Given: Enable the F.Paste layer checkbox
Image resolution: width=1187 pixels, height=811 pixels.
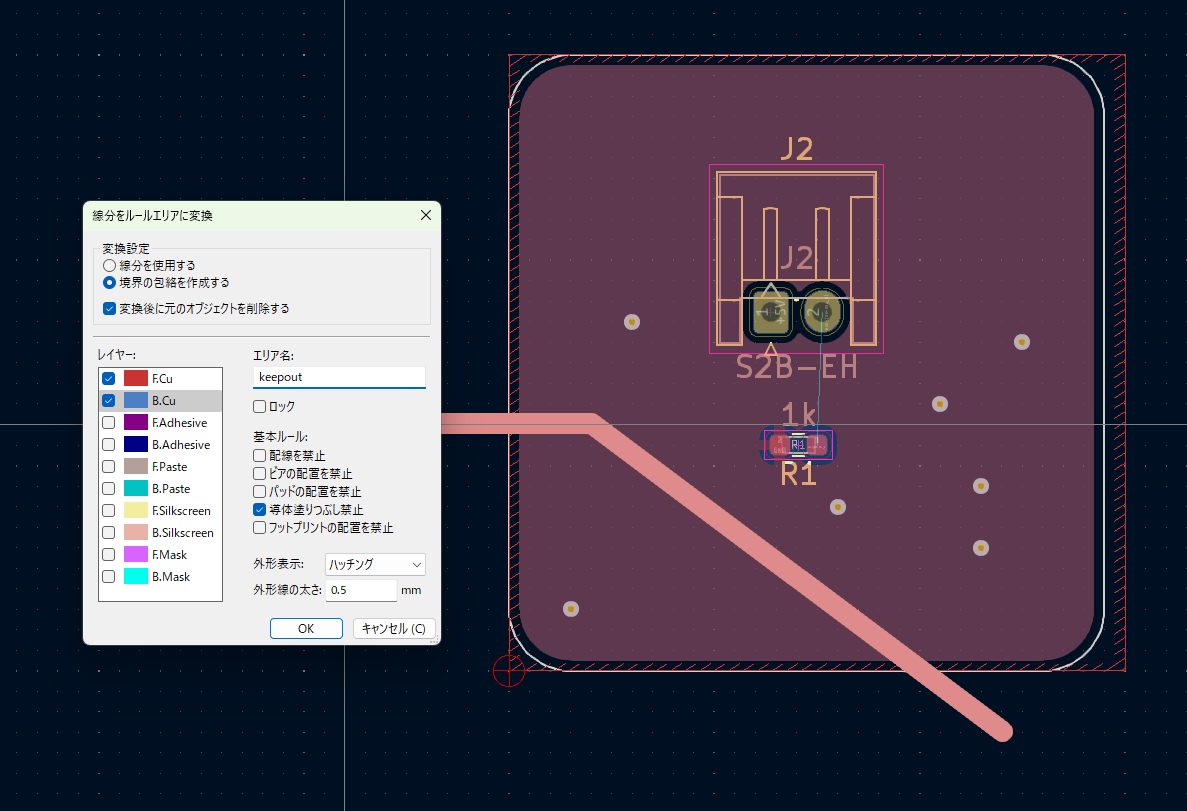Looking at the screenshot, I should point(109,466).
